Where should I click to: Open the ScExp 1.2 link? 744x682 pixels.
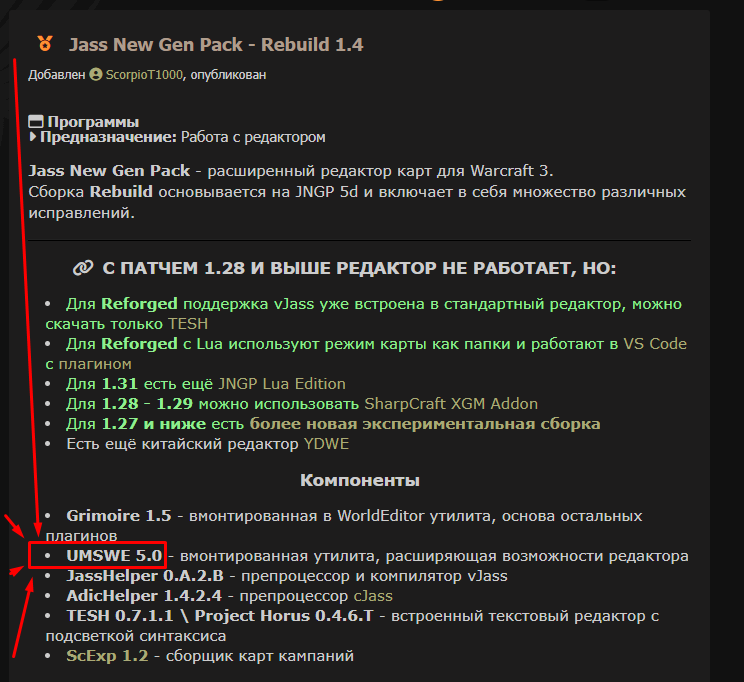coord(107,655)
